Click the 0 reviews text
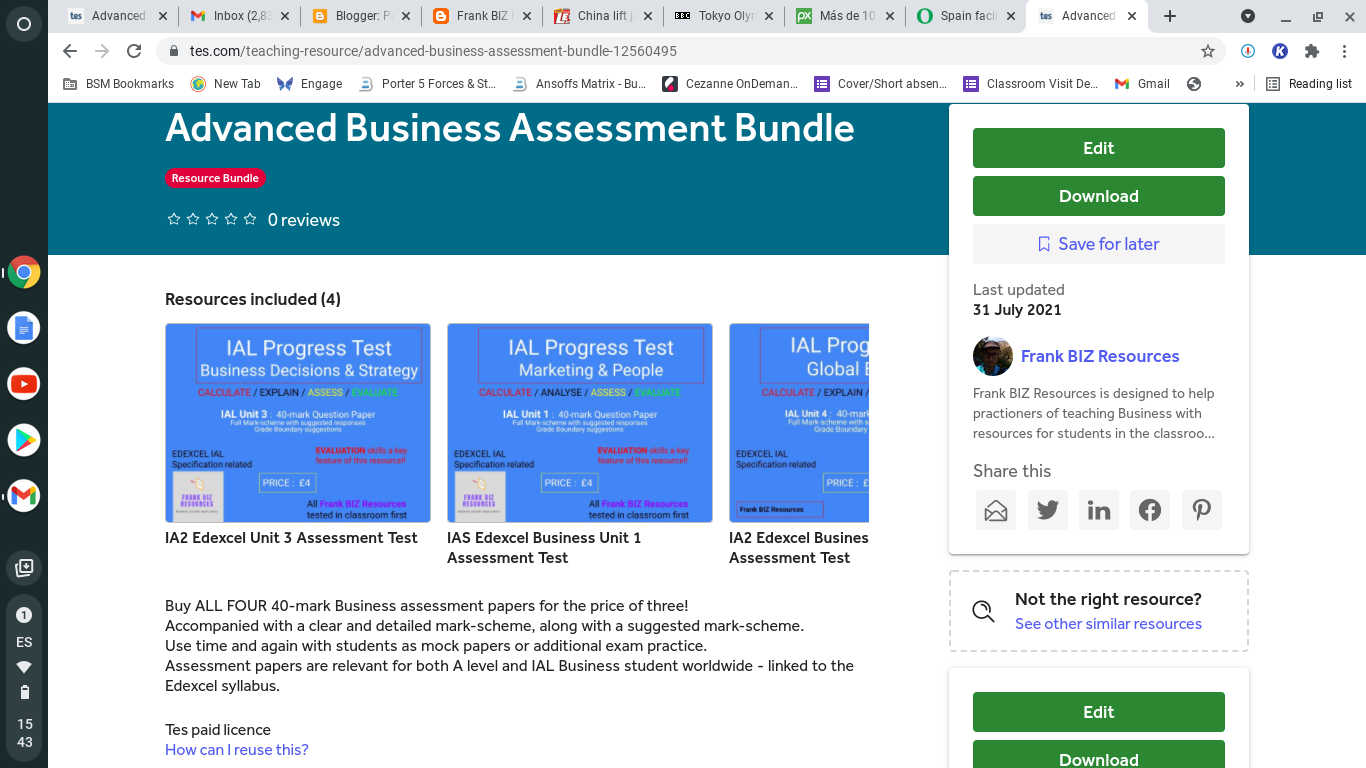 [304, 220]
